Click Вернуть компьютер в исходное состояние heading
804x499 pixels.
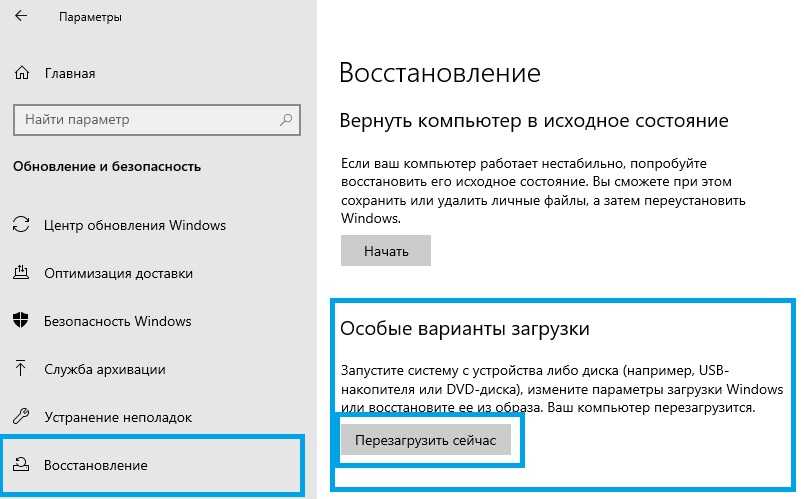point(534,121)
